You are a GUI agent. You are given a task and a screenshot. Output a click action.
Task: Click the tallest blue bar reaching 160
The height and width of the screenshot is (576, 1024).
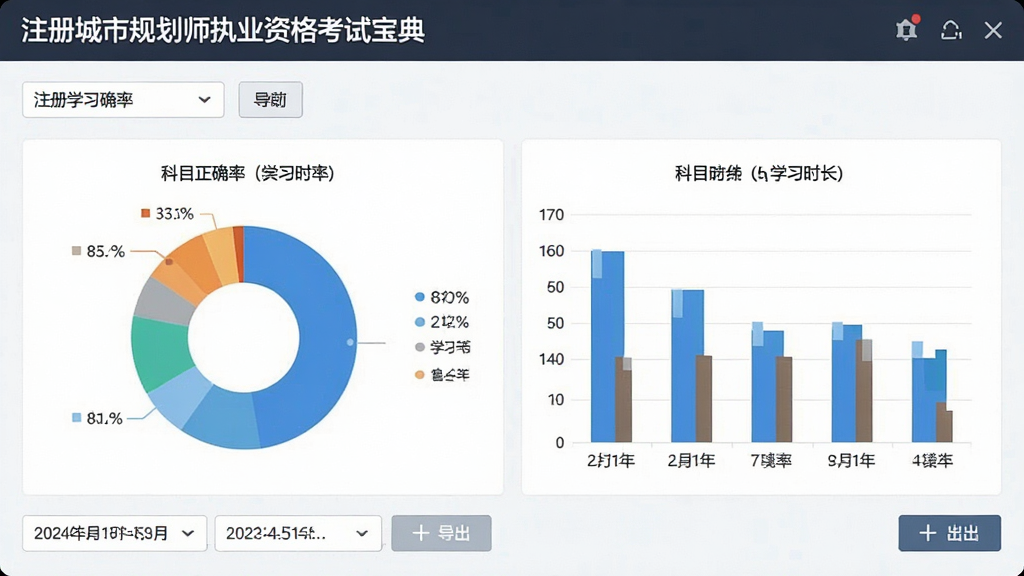coord(607,346)
